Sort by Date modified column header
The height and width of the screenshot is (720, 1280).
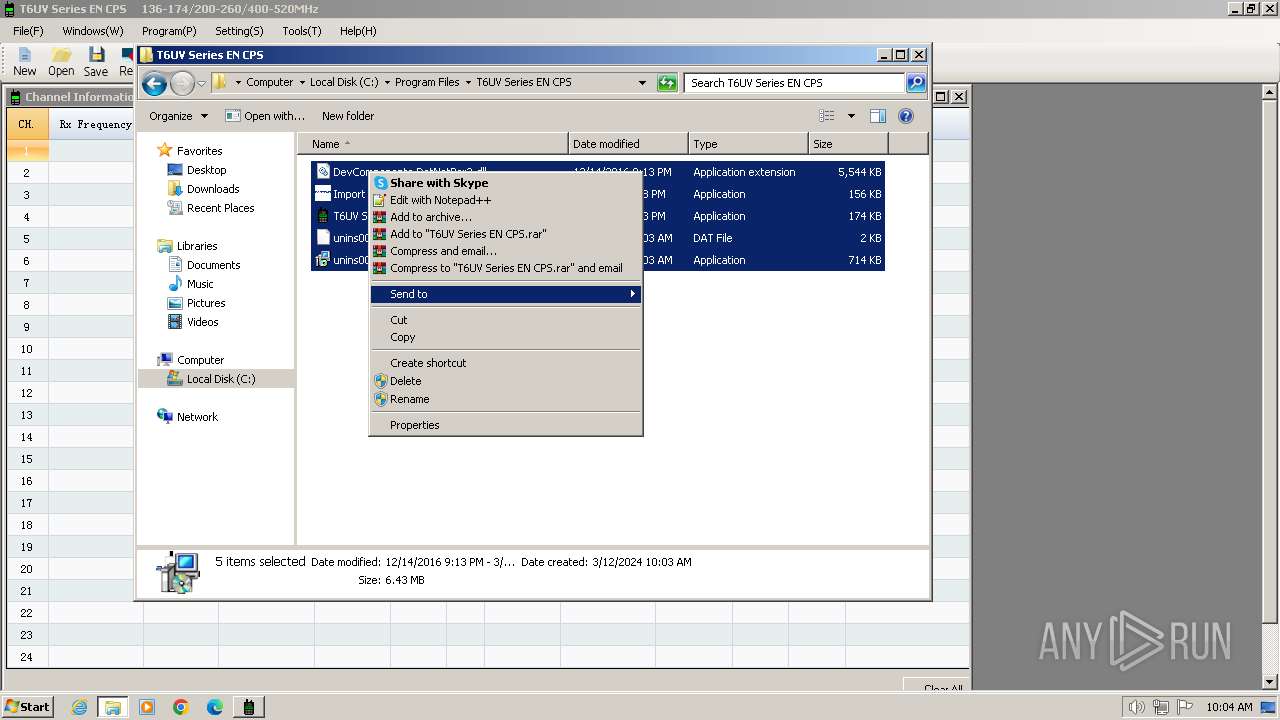click(628, 144)
